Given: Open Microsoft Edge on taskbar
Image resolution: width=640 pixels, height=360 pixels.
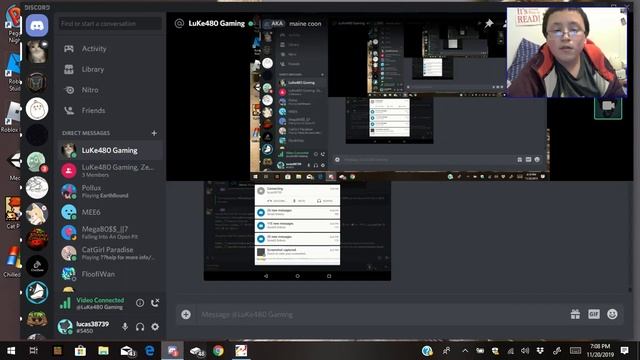Looking at the screenshot, I should coord(150,351).
